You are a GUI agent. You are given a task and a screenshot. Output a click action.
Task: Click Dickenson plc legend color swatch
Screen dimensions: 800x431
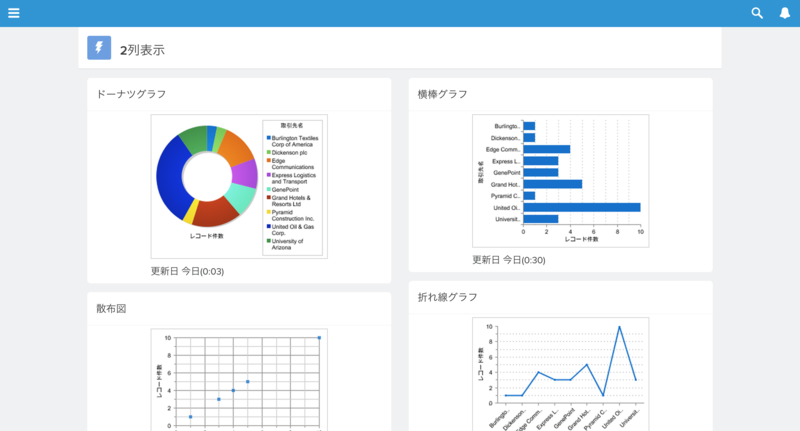(269, 152)
